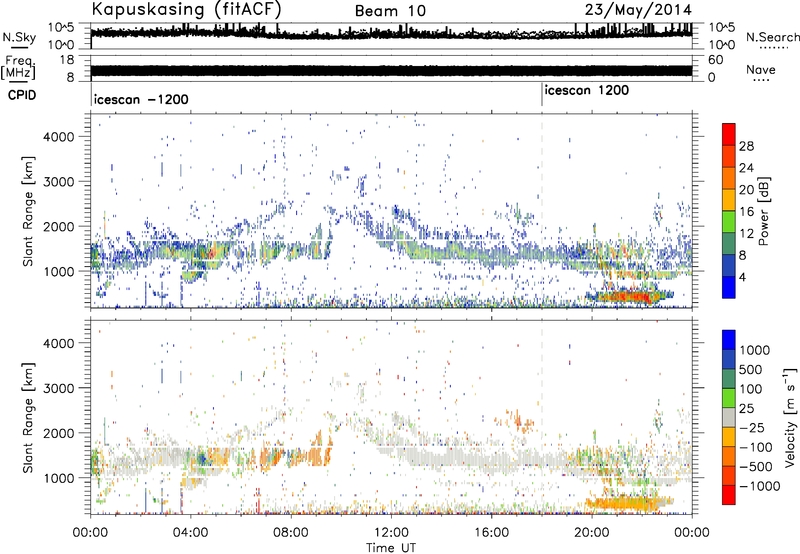Click the '20:00' time axis tick label
Image resolution: width=800 pixels, height=554 pixels.
coord(592,533)
